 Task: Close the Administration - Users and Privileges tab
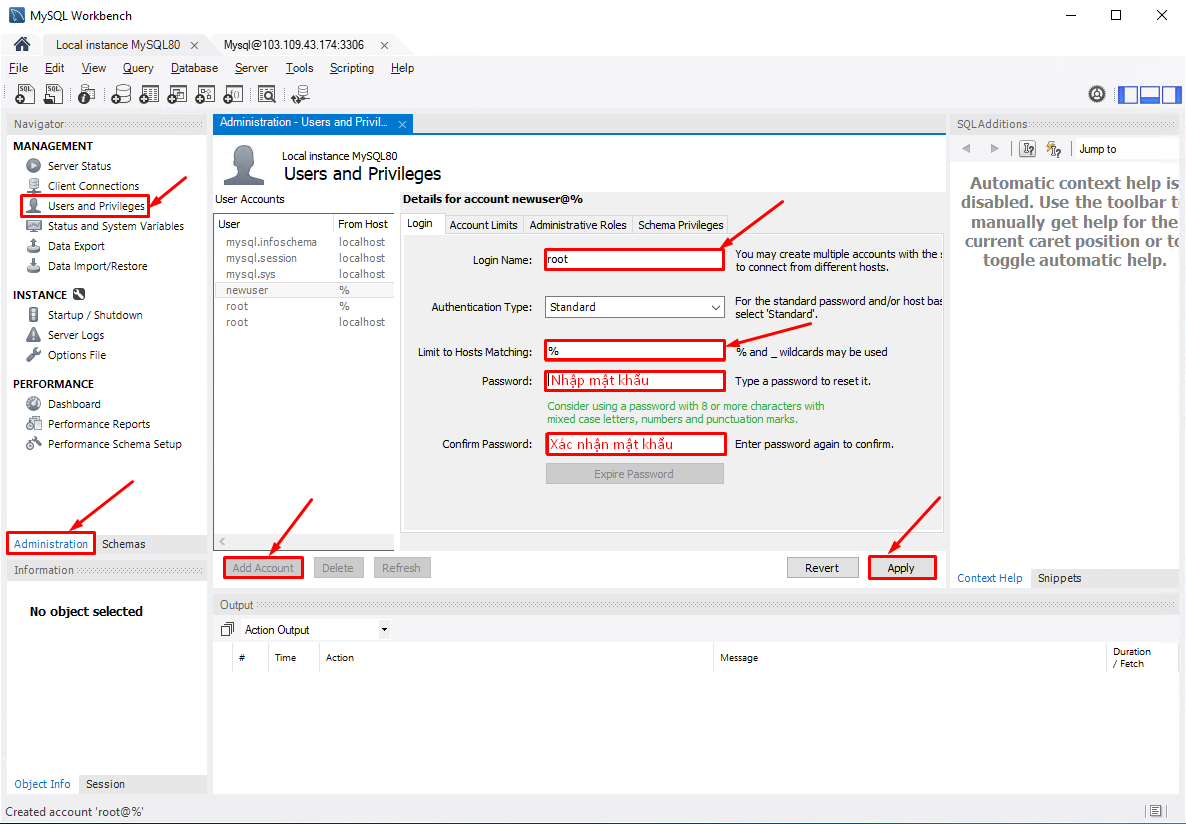[x=402, y=124]
